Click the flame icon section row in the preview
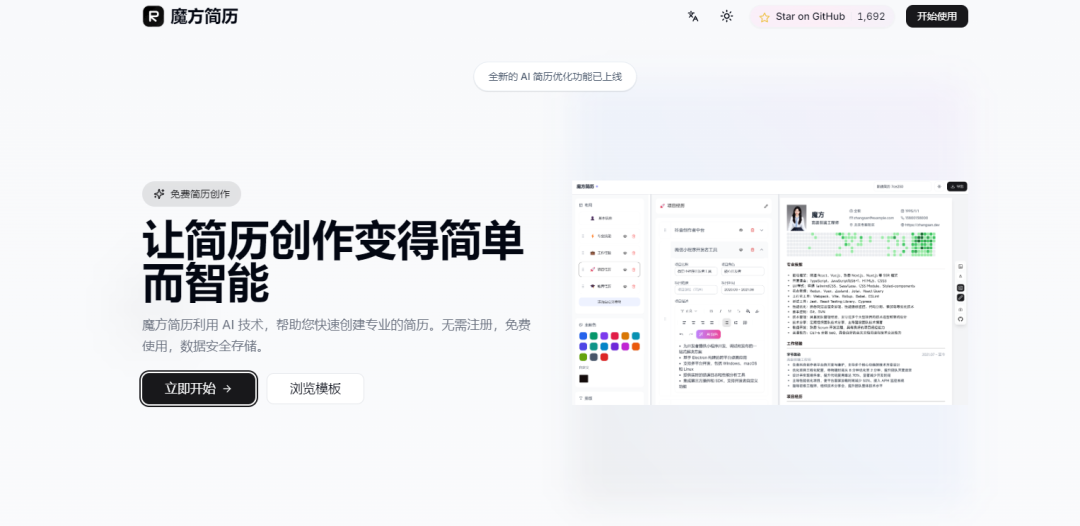Image resolution: width=1080 pixels, height=526 pixels. [x=610, y=236]
